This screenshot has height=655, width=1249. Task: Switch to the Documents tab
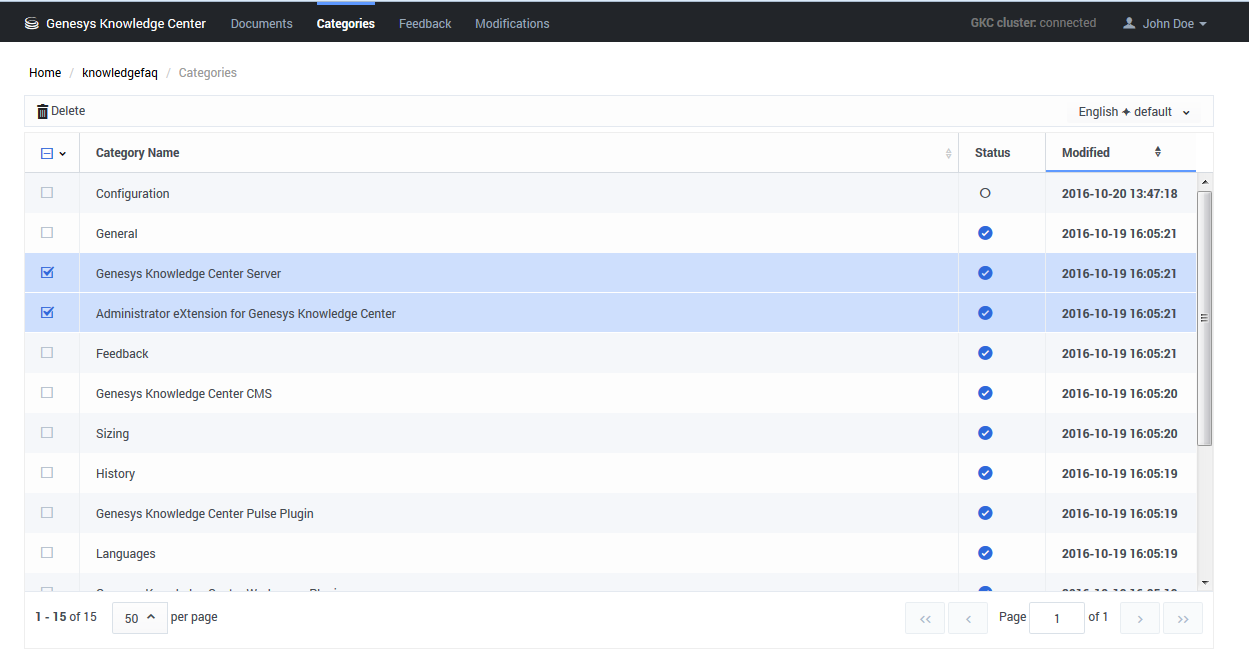261,24
